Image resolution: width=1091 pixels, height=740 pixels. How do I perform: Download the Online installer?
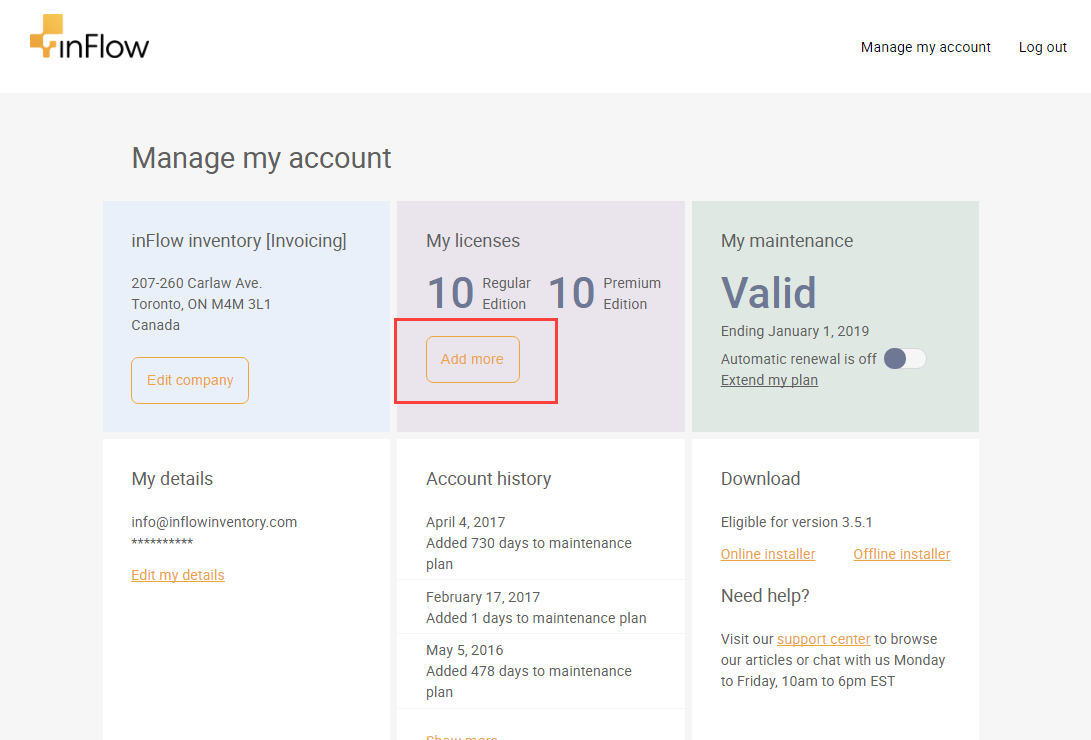pyautogui.click(x=768, y=554)
